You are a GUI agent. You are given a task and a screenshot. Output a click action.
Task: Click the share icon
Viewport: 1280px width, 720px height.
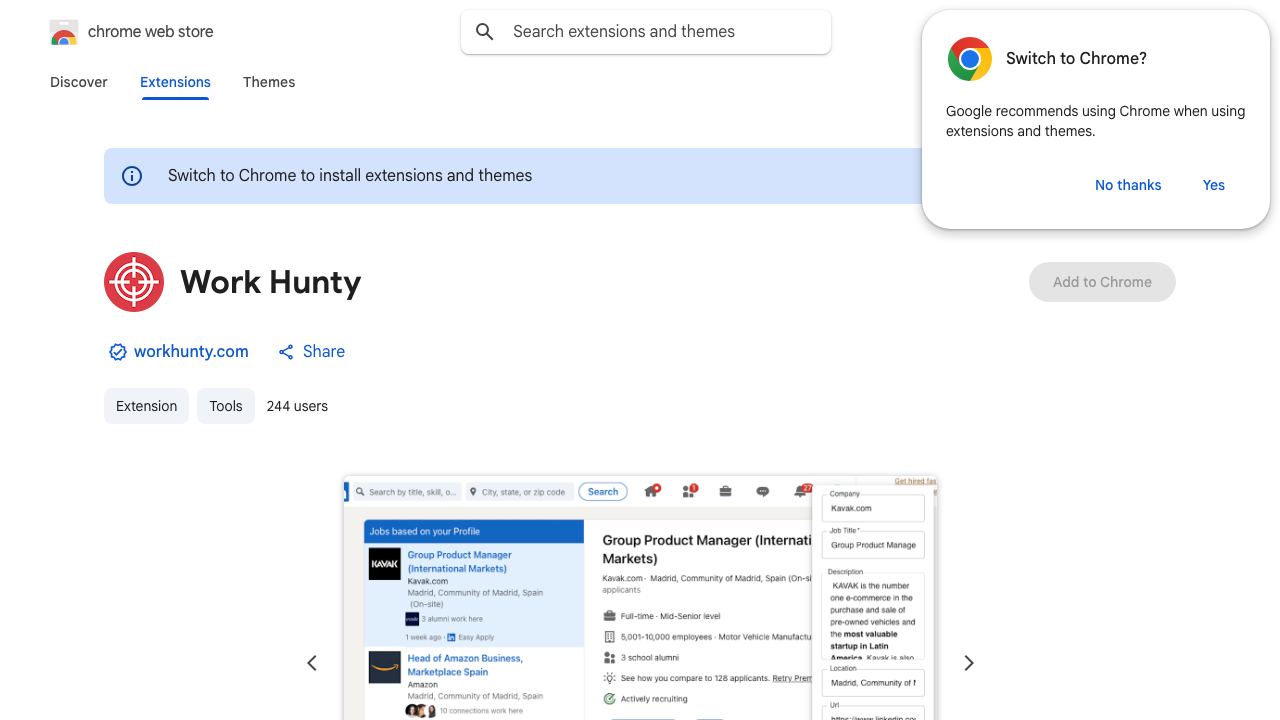pyautogui.click(x=286, y=352)
